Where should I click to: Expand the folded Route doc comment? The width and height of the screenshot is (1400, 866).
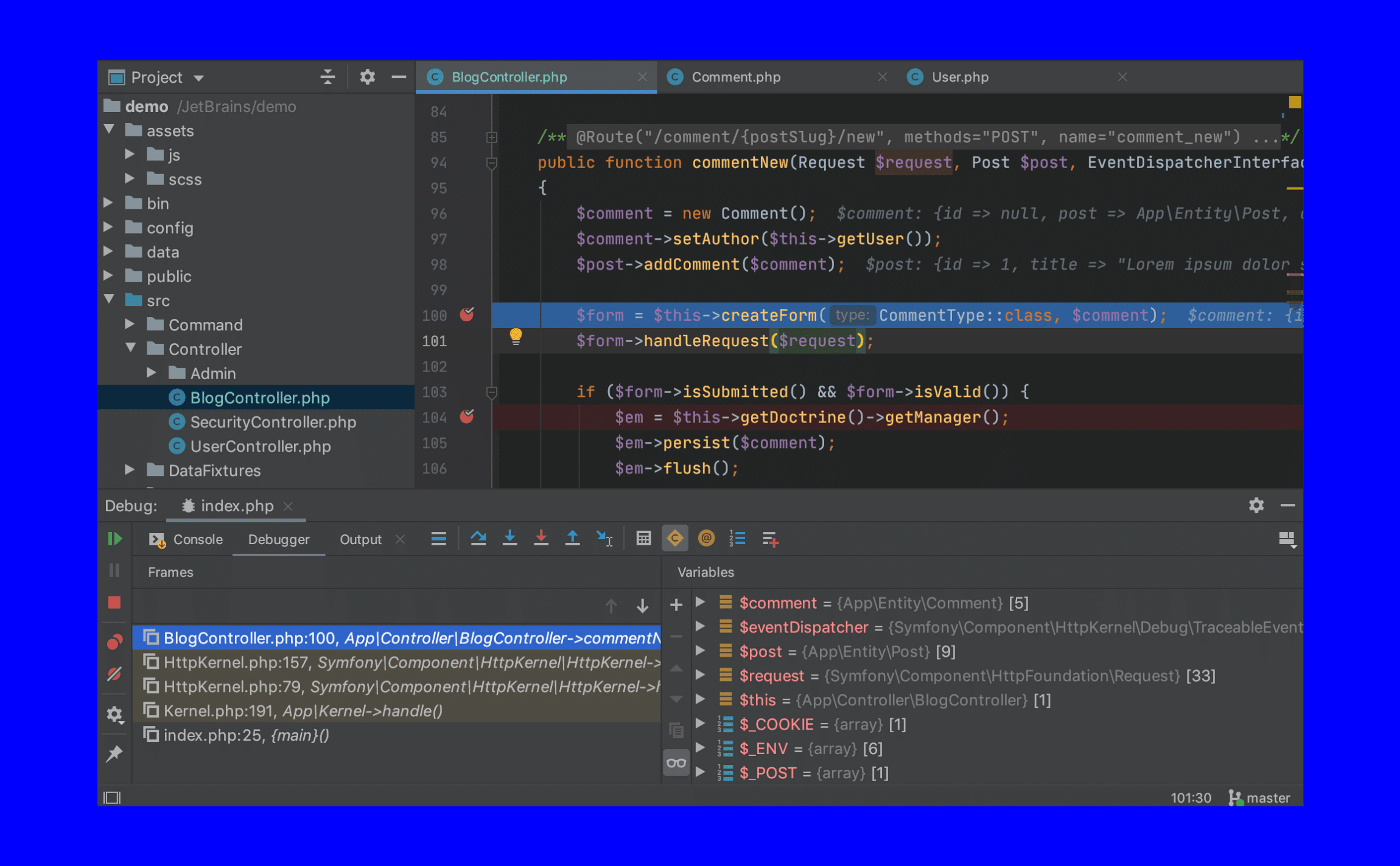click(x=492, y=138)
